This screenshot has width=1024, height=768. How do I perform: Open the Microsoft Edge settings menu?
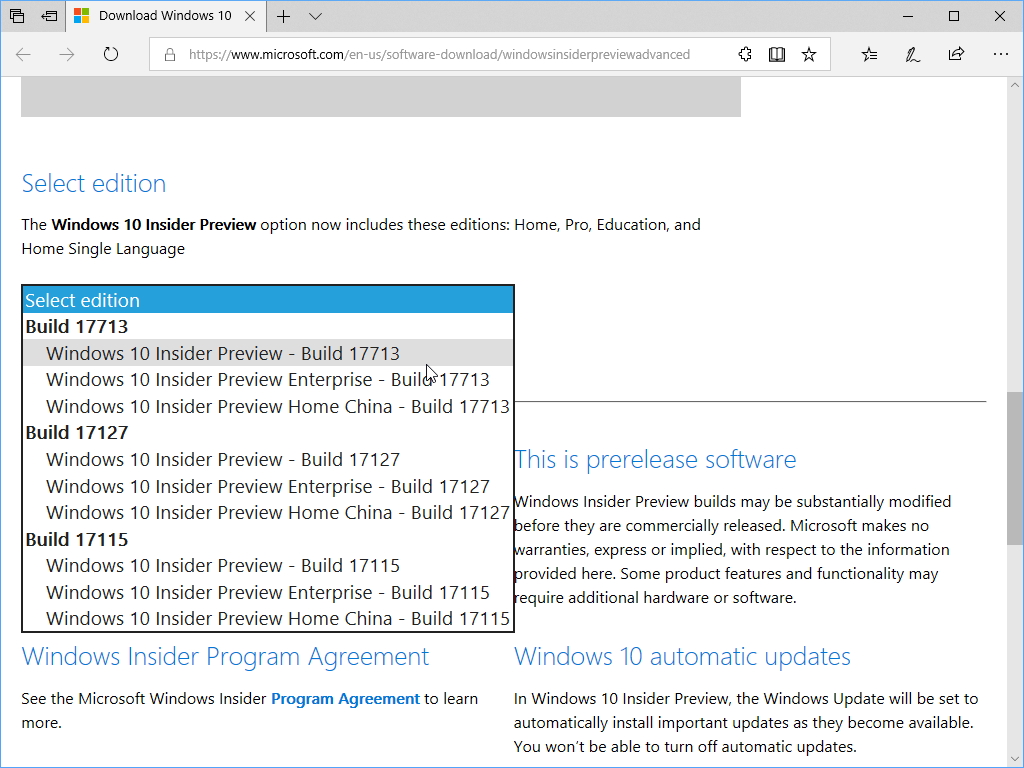[x=1001, y=54]
